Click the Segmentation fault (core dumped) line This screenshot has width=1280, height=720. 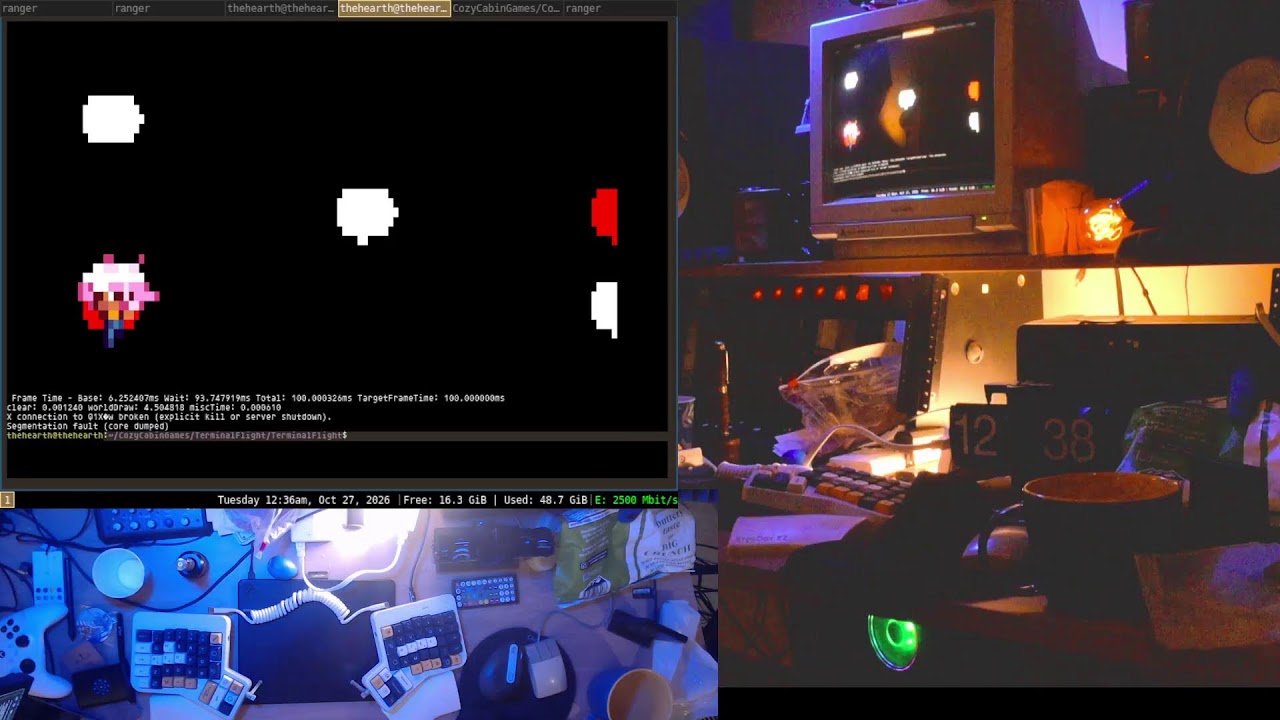tap(88, 426)
